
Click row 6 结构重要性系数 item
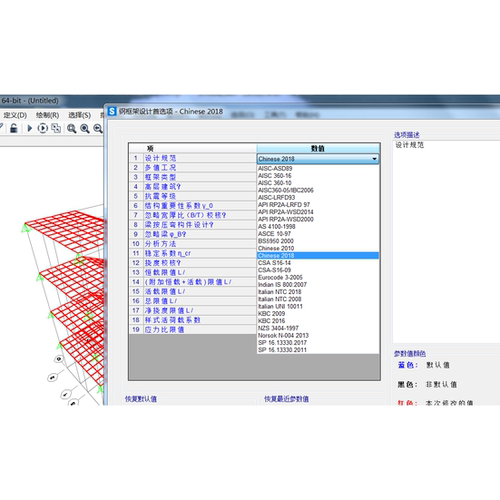pos(200,206)
